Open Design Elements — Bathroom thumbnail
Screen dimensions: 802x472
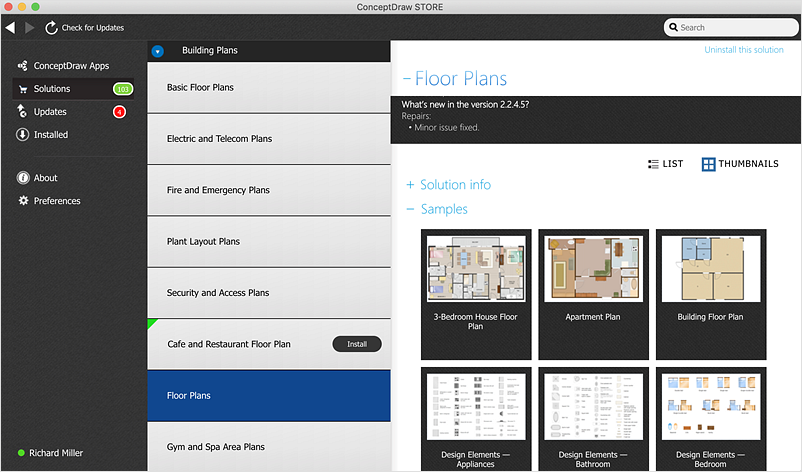tap(593, 419)
